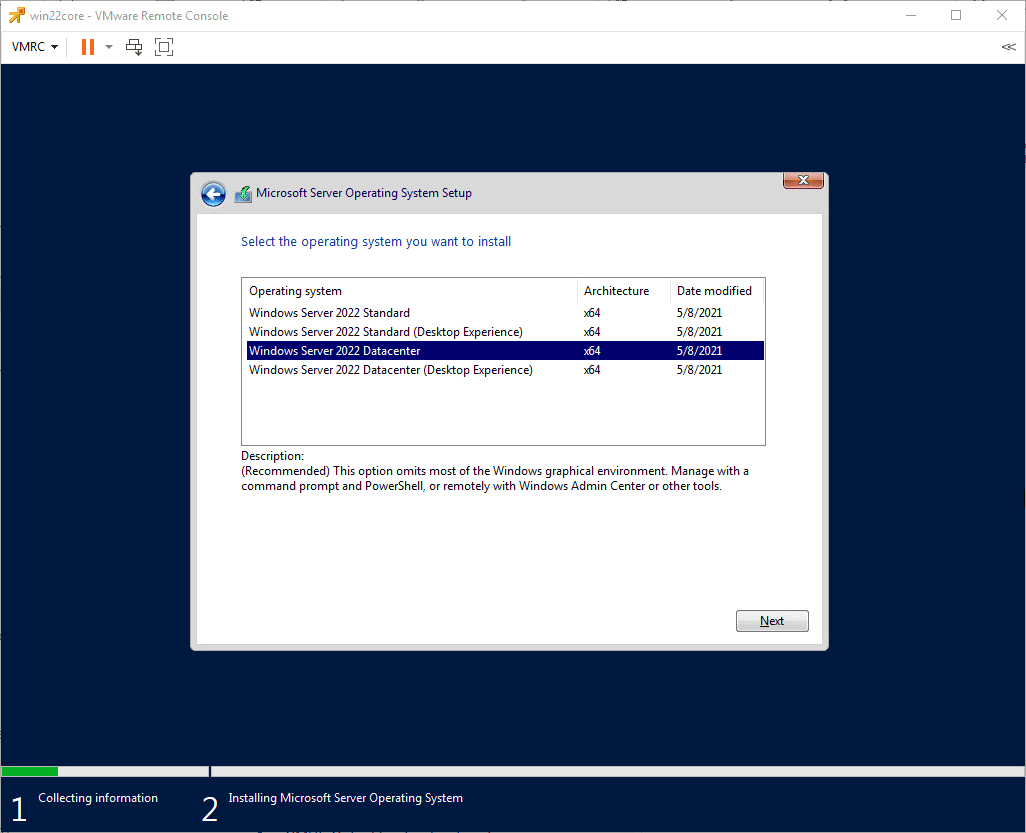Click the green installation progress bar

(29, 771)
